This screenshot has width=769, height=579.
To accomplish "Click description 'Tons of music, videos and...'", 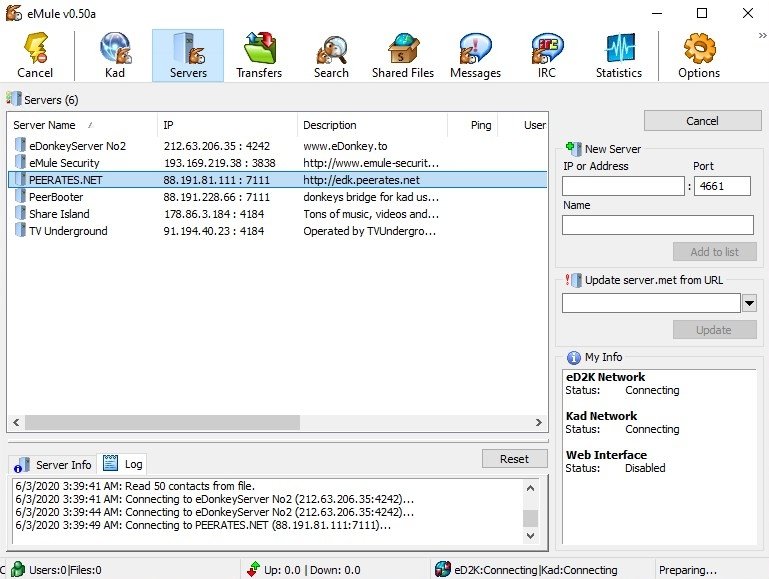I will [x=371, y=214].
